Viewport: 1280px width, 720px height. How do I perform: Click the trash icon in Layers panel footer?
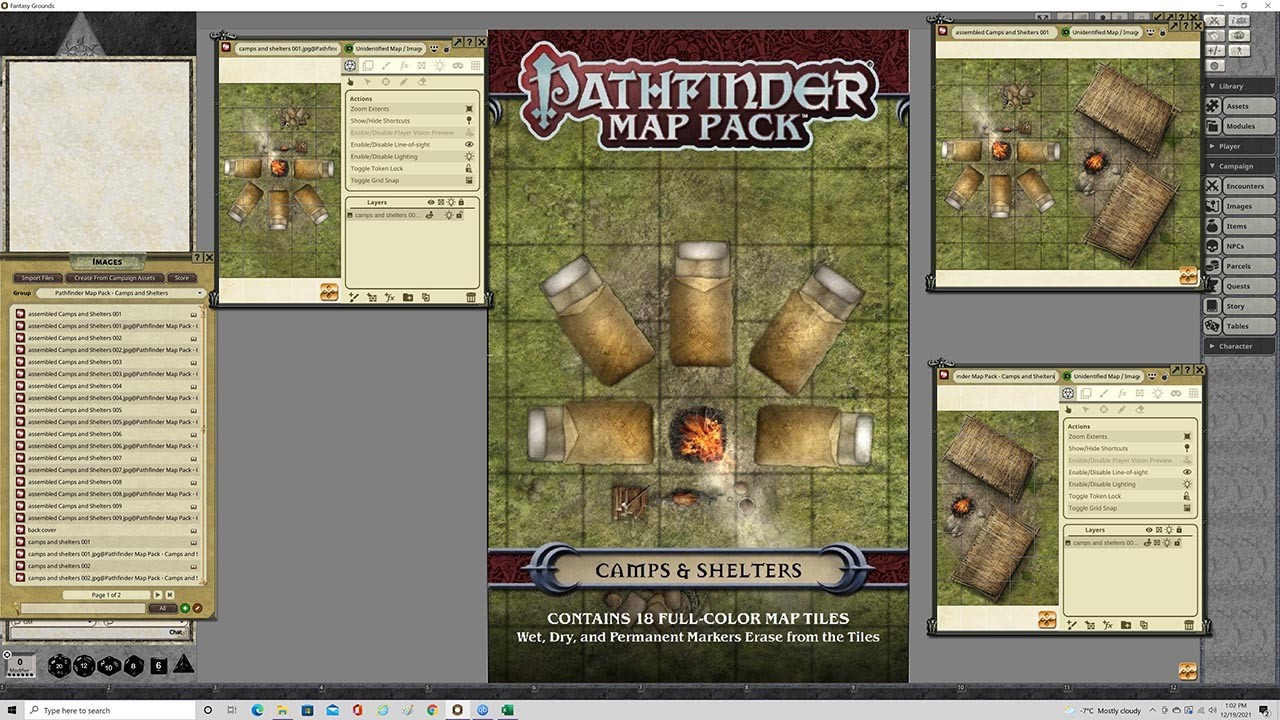471,297
